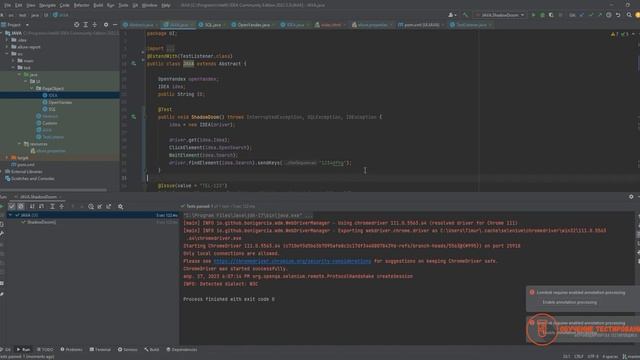
Task: Click run gutter icon beside ShadowDoom method
Action: (133, 117)
